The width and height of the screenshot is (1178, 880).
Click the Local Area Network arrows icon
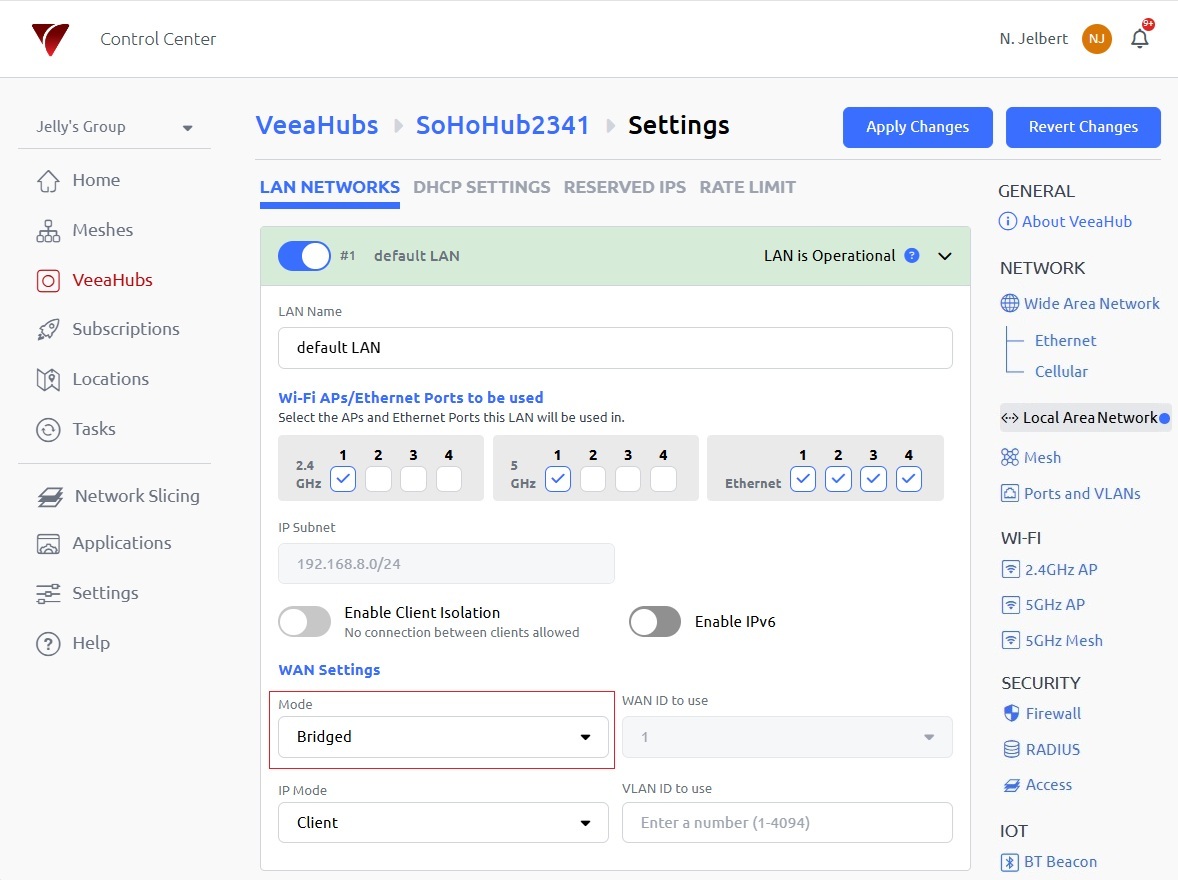pos(1010,418)
